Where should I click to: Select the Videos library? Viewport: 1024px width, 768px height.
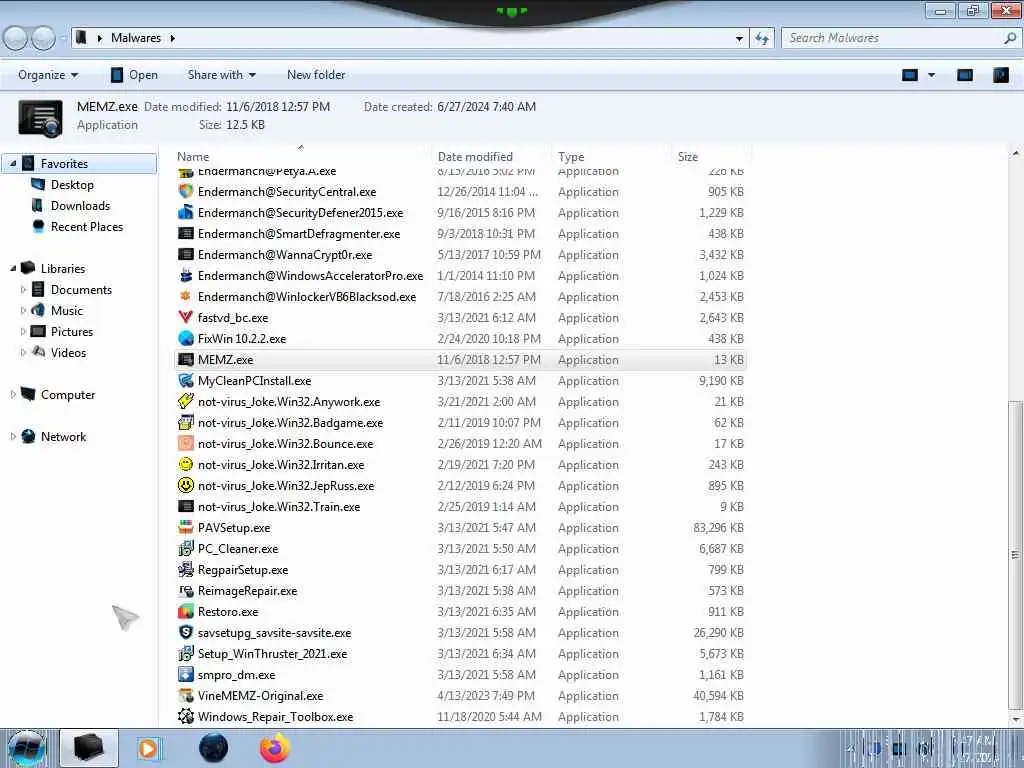coord(68,353)
